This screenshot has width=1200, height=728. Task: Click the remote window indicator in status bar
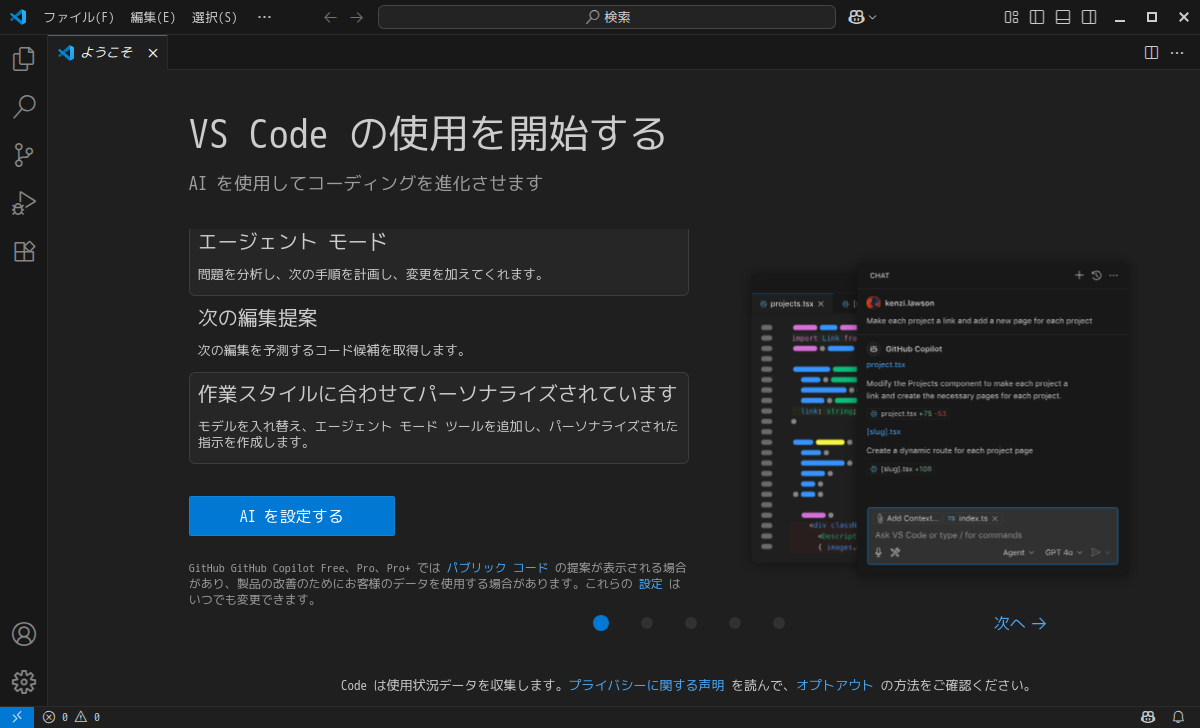click(x=17, y=717)
